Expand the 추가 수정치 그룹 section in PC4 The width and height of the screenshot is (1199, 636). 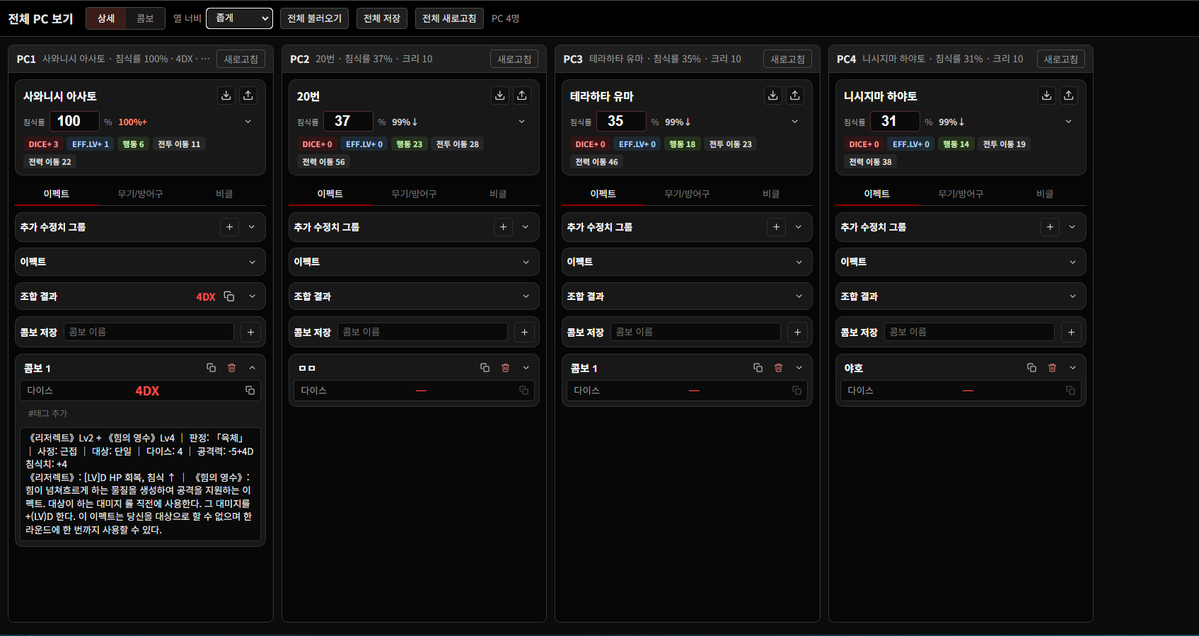(1072, 227)
